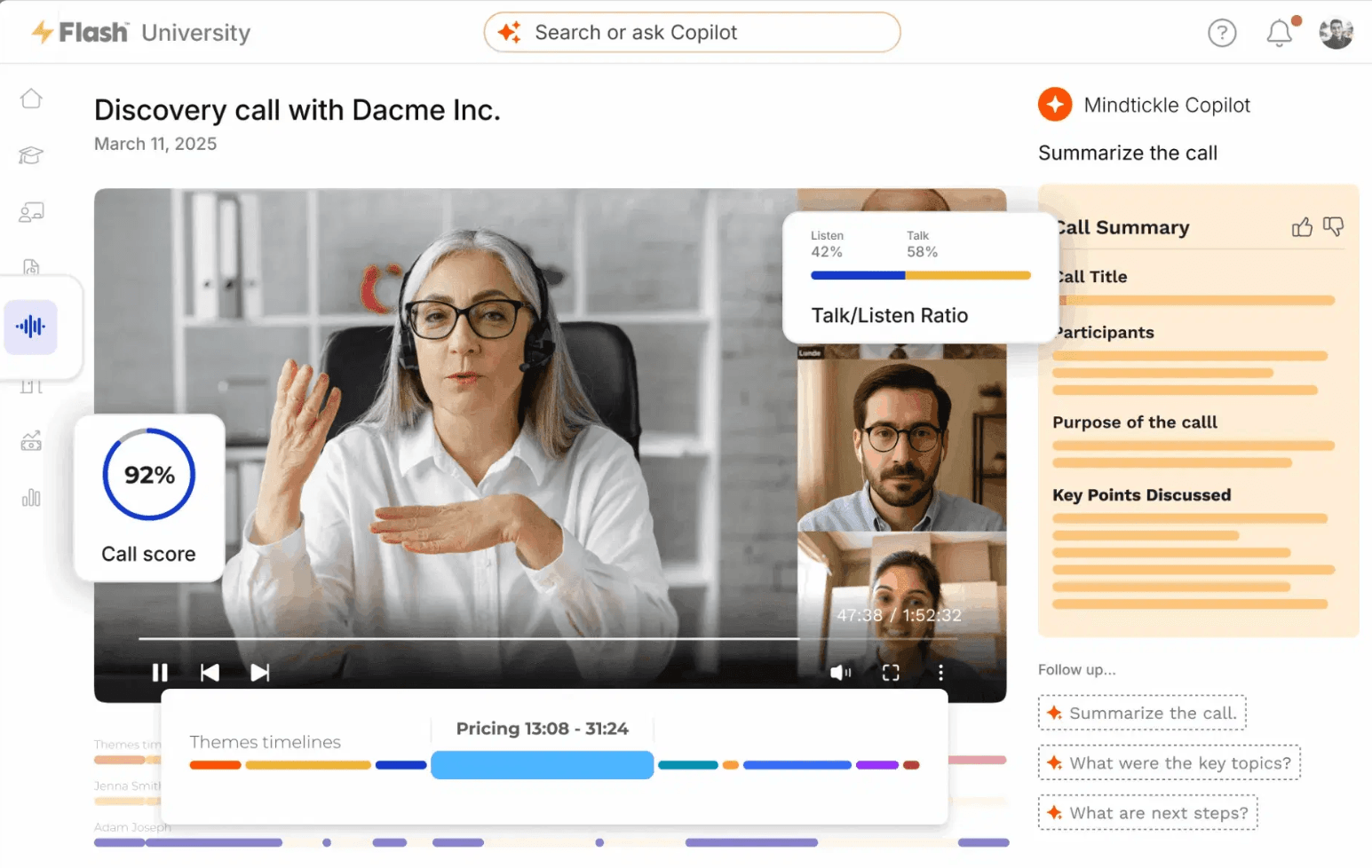
Task: Click the Search or ask Copilot field
Action: 692,33
